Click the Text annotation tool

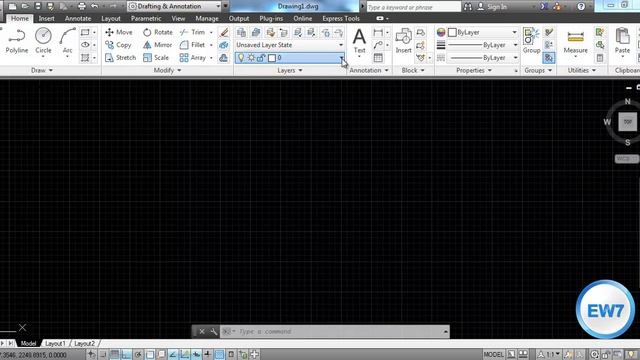[x=359, y=41]
